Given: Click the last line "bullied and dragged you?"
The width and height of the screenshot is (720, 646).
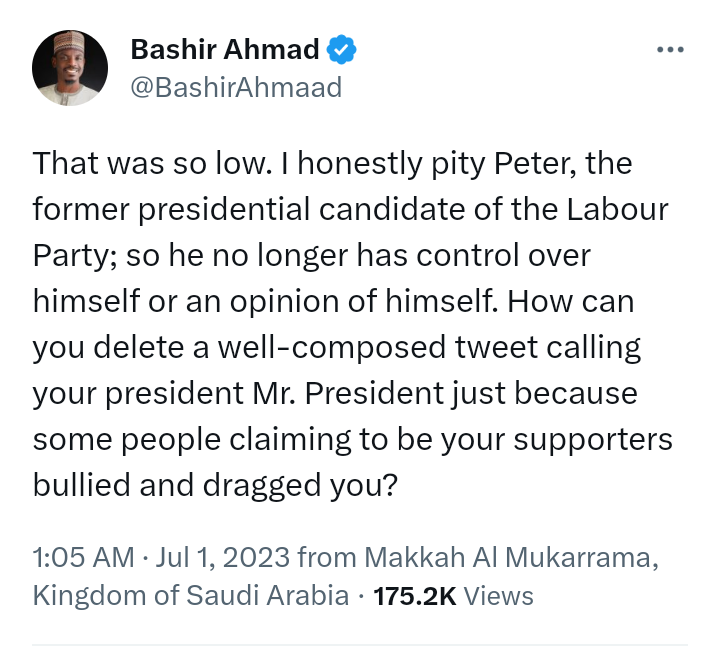Looking at the screenshot, I should (x=216, y=484).
